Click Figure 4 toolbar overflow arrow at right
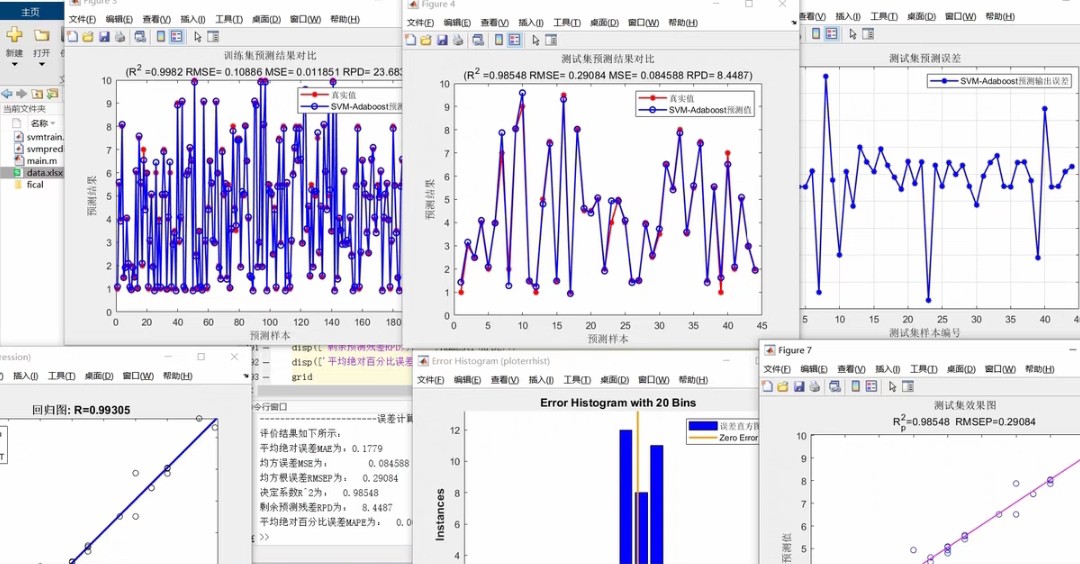 coord(793,23)
